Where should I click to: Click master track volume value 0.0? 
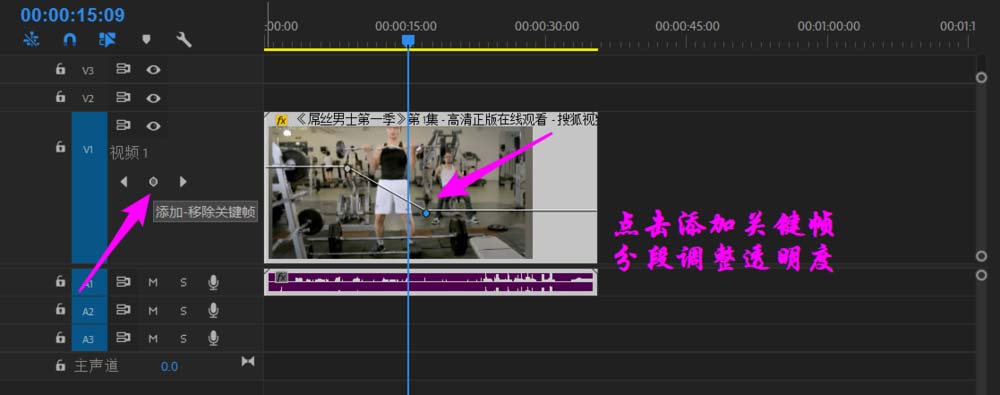pyautogui.click(x=169, y=367)
